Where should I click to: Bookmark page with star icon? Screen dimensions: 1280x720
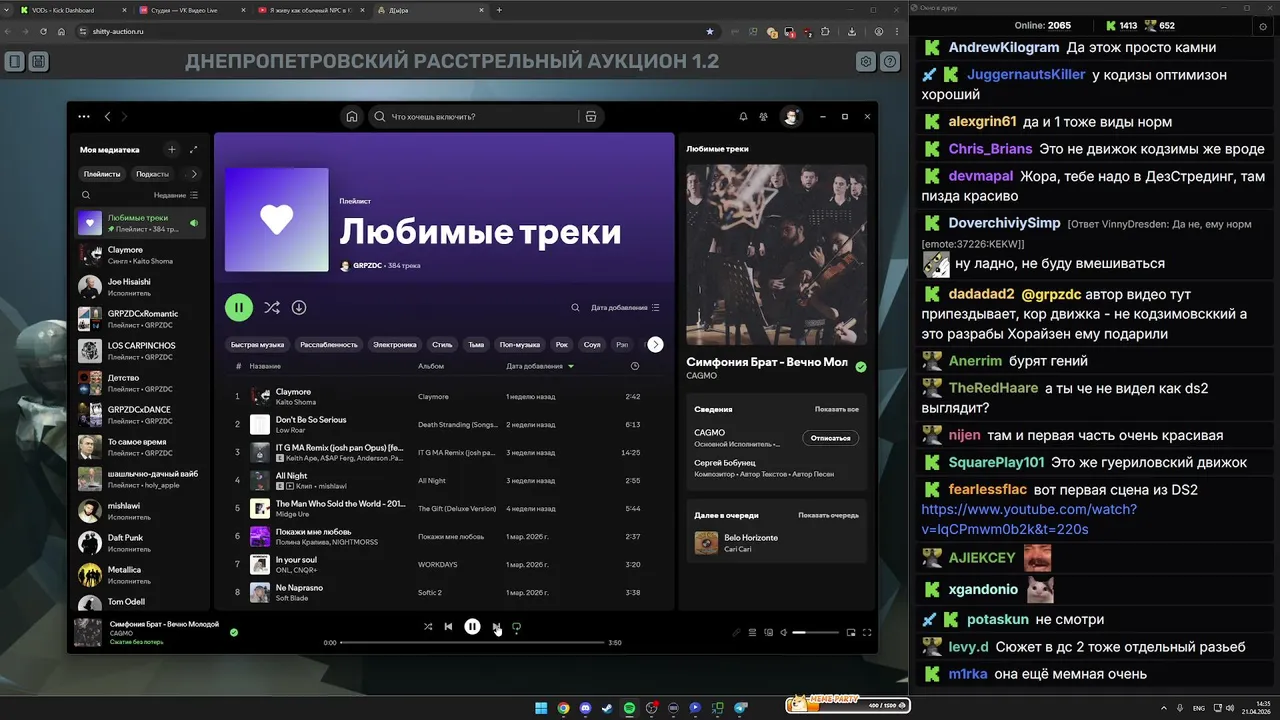pos(710,31)
